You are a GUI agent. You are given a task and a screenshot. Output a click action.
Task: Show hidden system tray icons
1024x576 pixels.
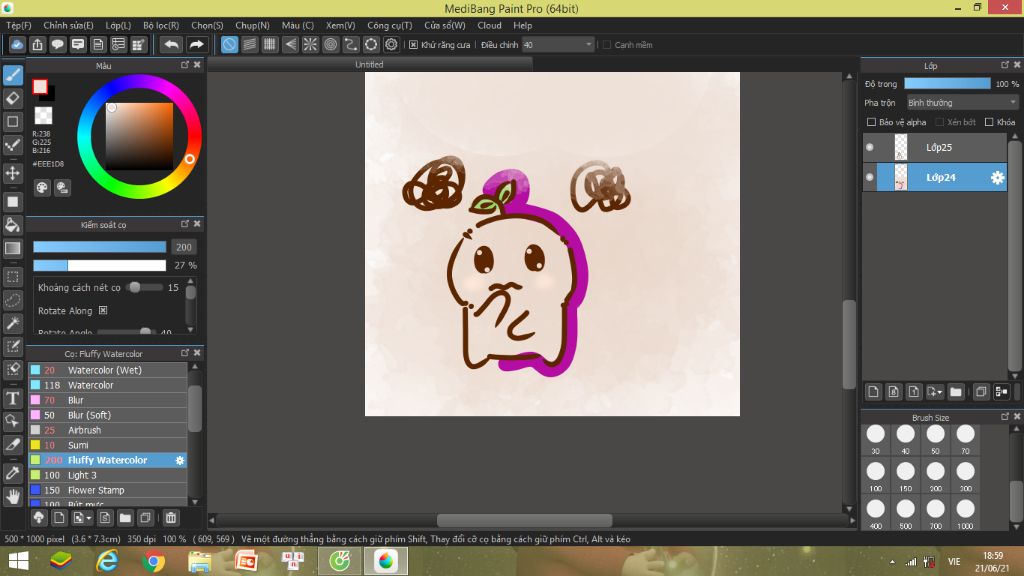892,562
